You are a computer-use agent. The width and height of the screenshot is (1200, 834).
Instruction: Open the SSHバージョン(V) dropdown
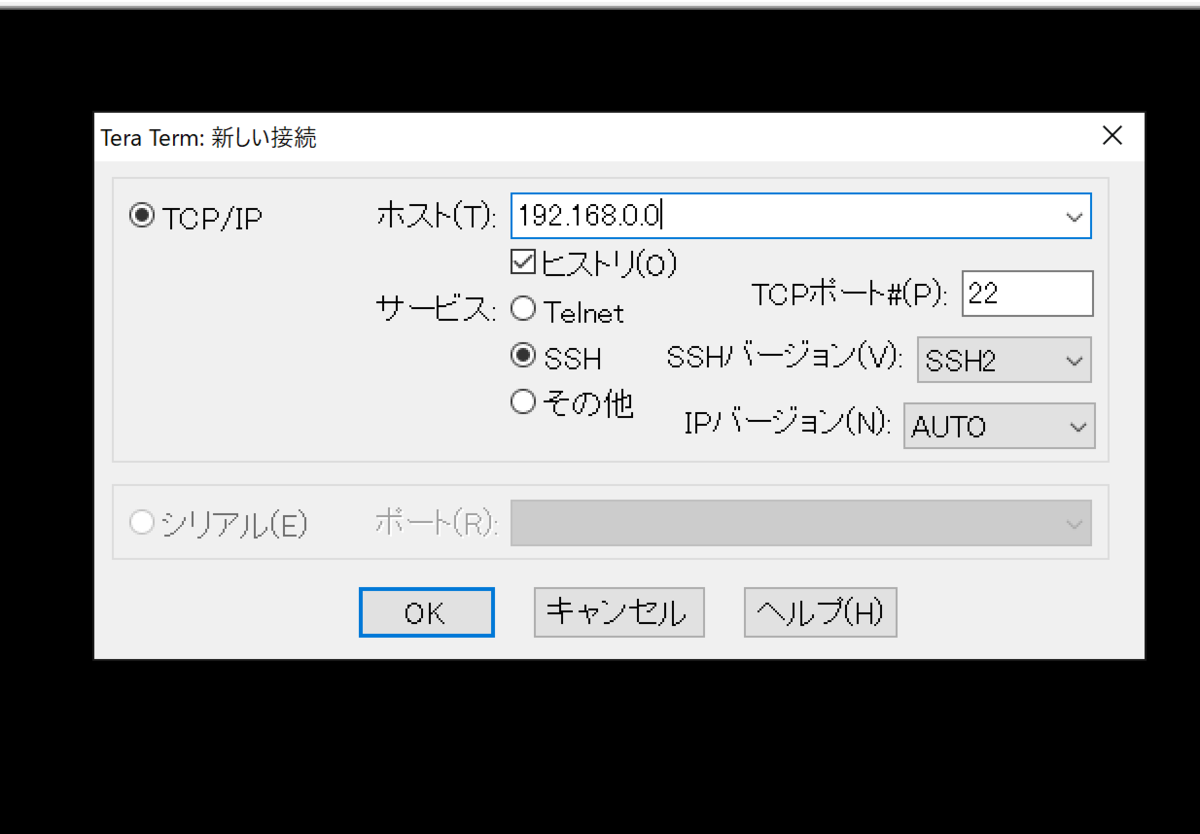(x=1075, y=360)
